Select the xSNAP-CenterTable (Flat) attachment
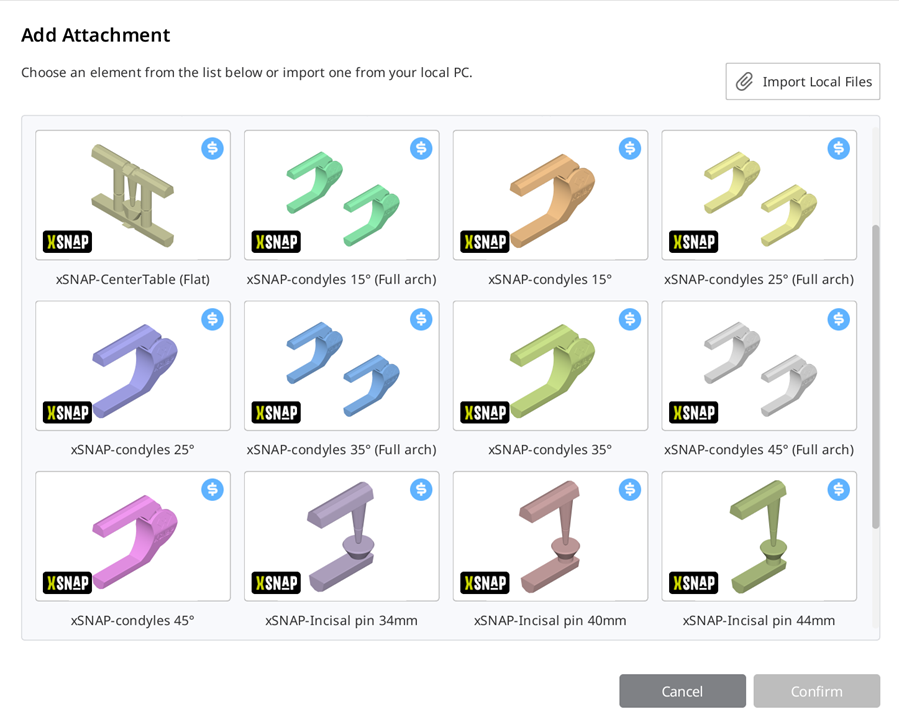The height and width of the screenshot is (727, 899). click(133, 196)
